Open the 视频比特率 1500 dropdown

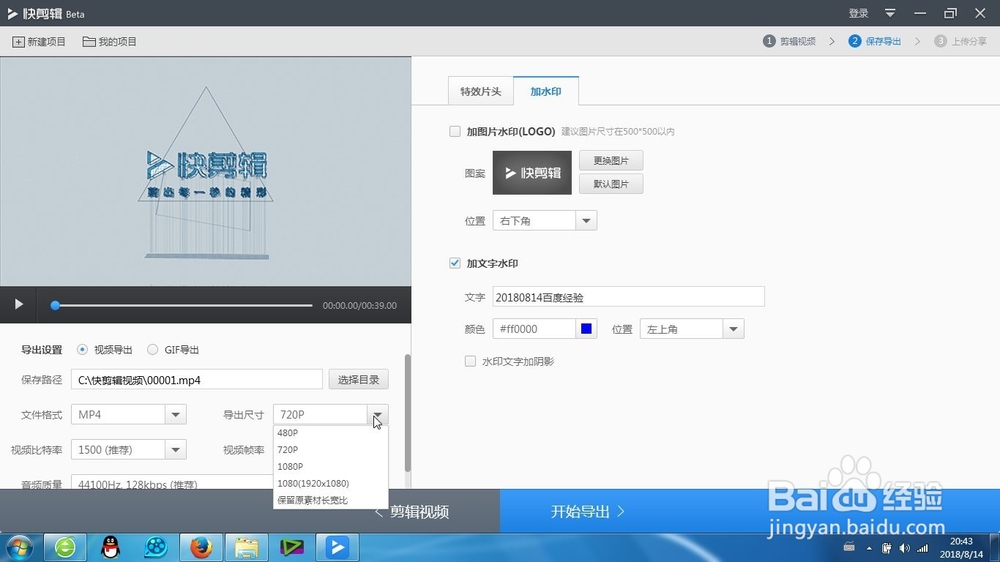129,450
